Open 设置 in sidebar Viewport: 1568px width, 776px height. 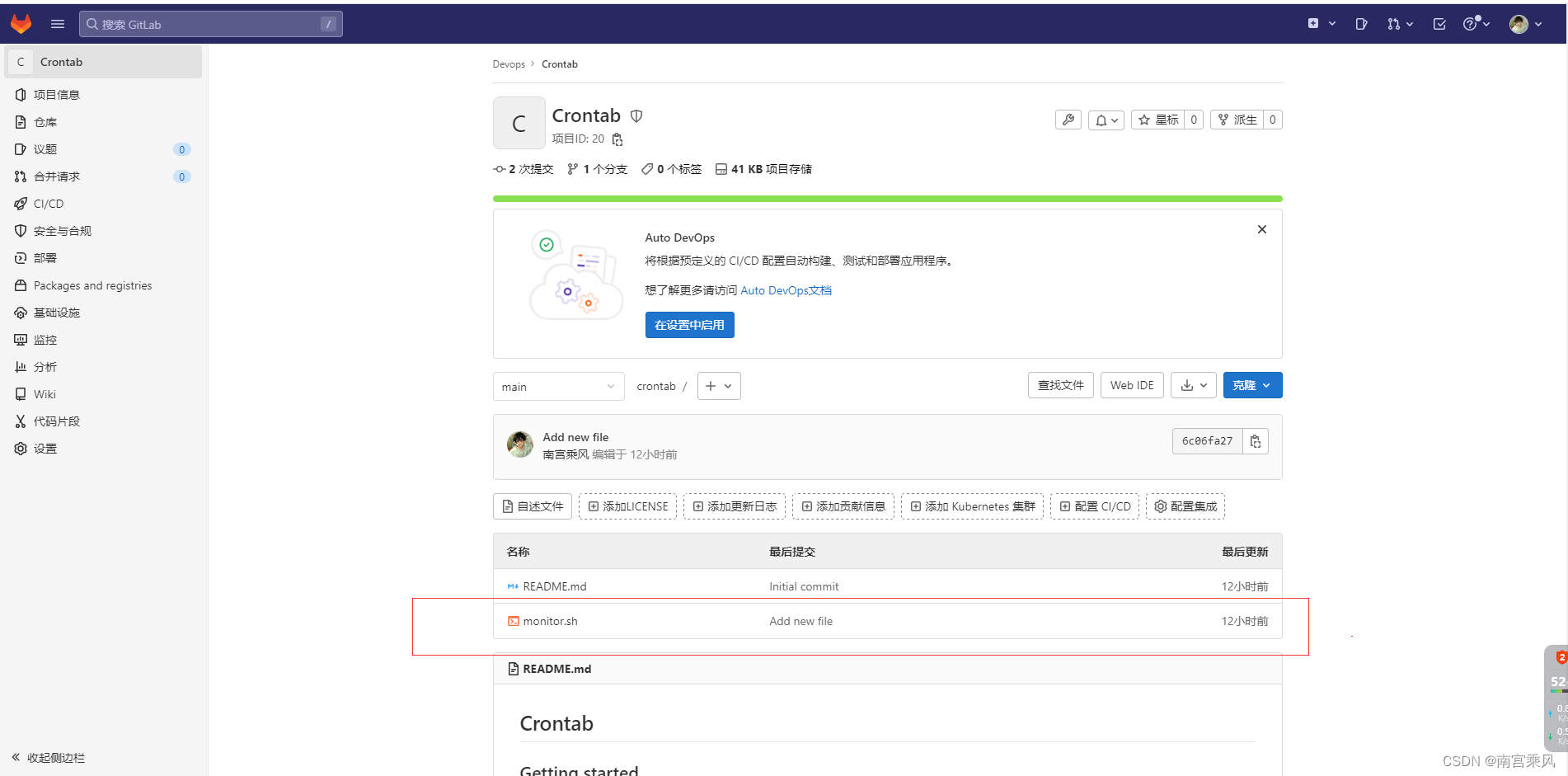(x=103, y=449)
